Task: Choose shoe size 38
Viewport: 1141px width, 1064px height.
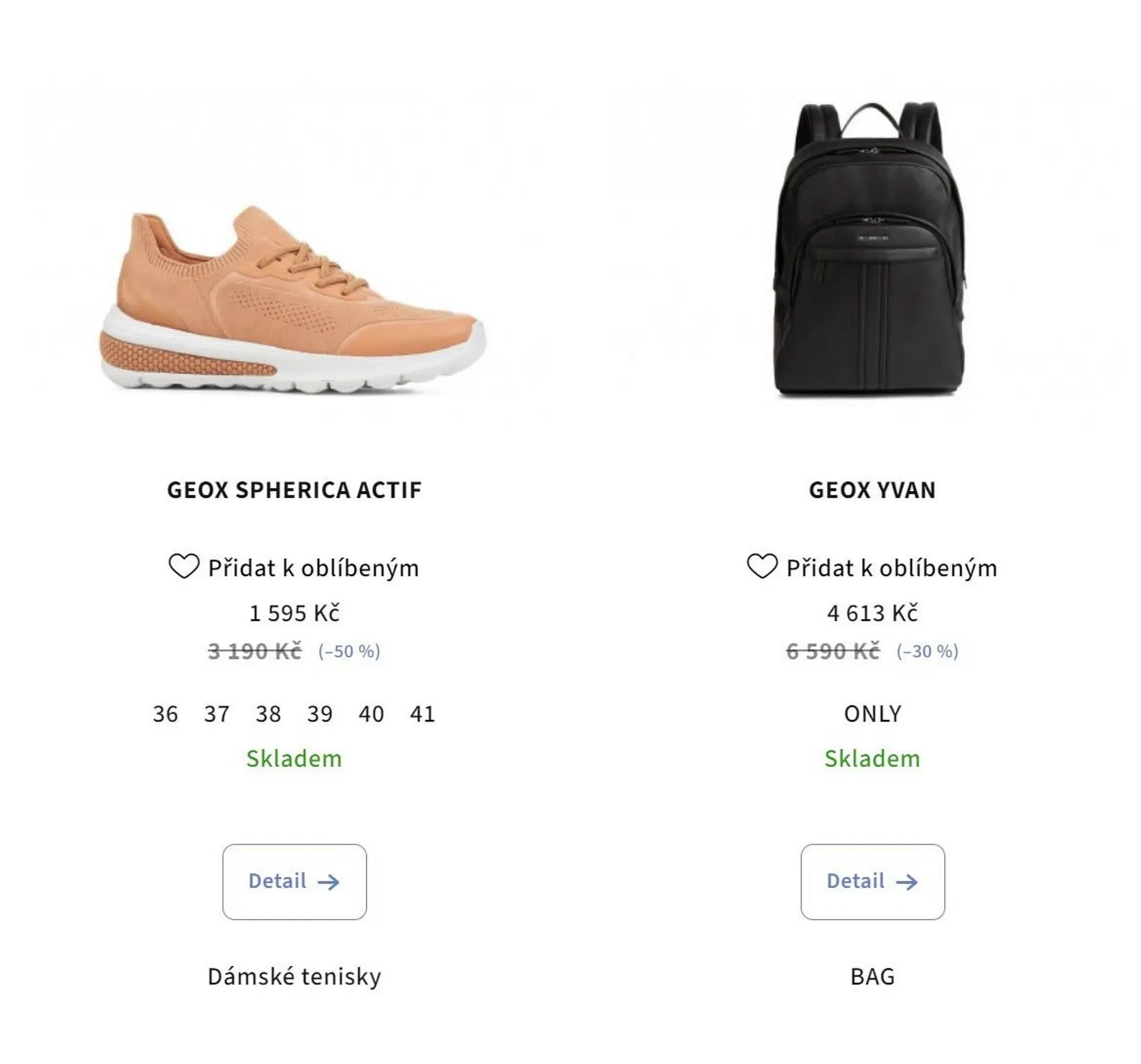Action: pos(268,714)
